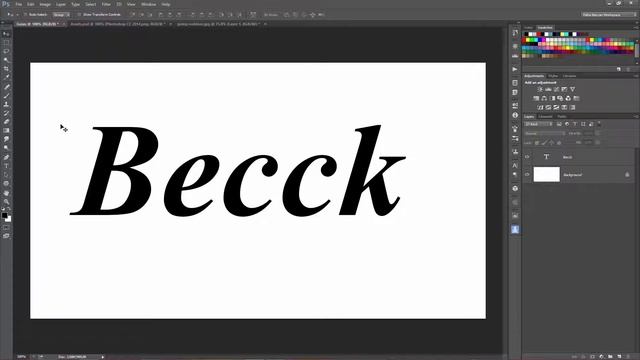Select the Move tool
Image resolution: width=640 pixels, height=360 pixels.
click(x=6, y=34)
